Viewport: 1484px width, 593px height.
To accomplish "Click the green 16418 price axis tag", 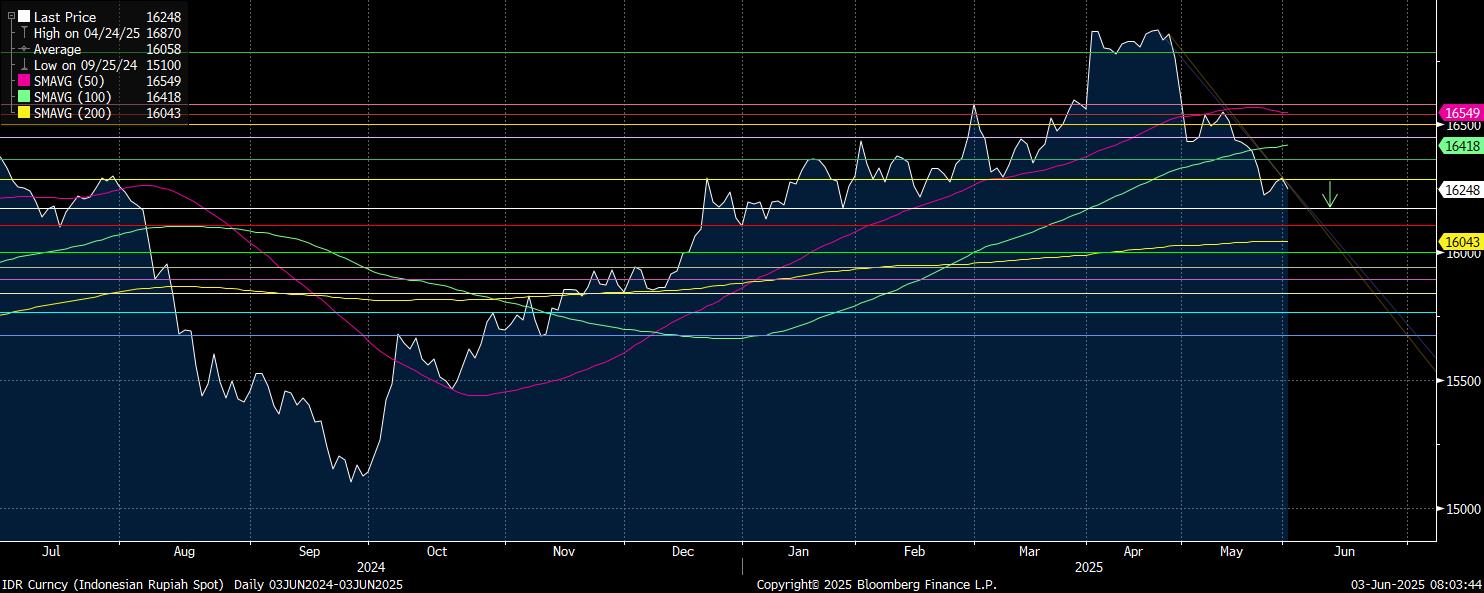I will pos(1461,146).
